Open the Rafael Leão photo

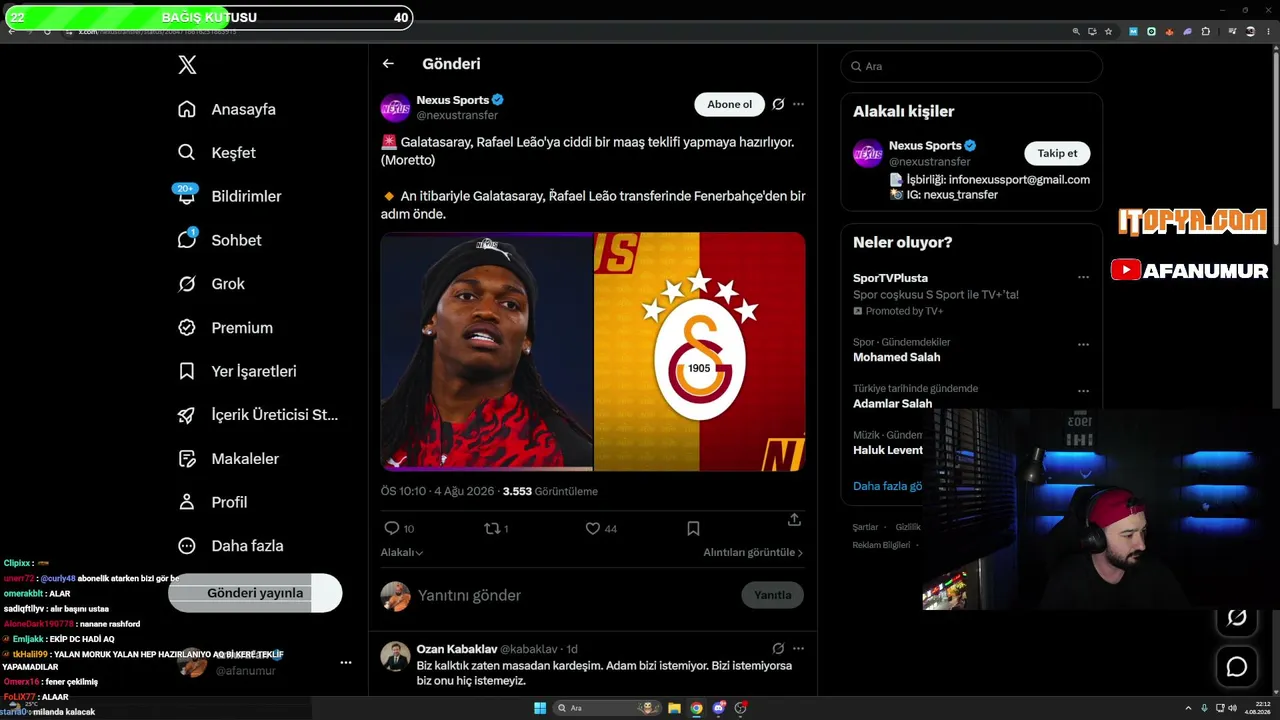[487, 351]
